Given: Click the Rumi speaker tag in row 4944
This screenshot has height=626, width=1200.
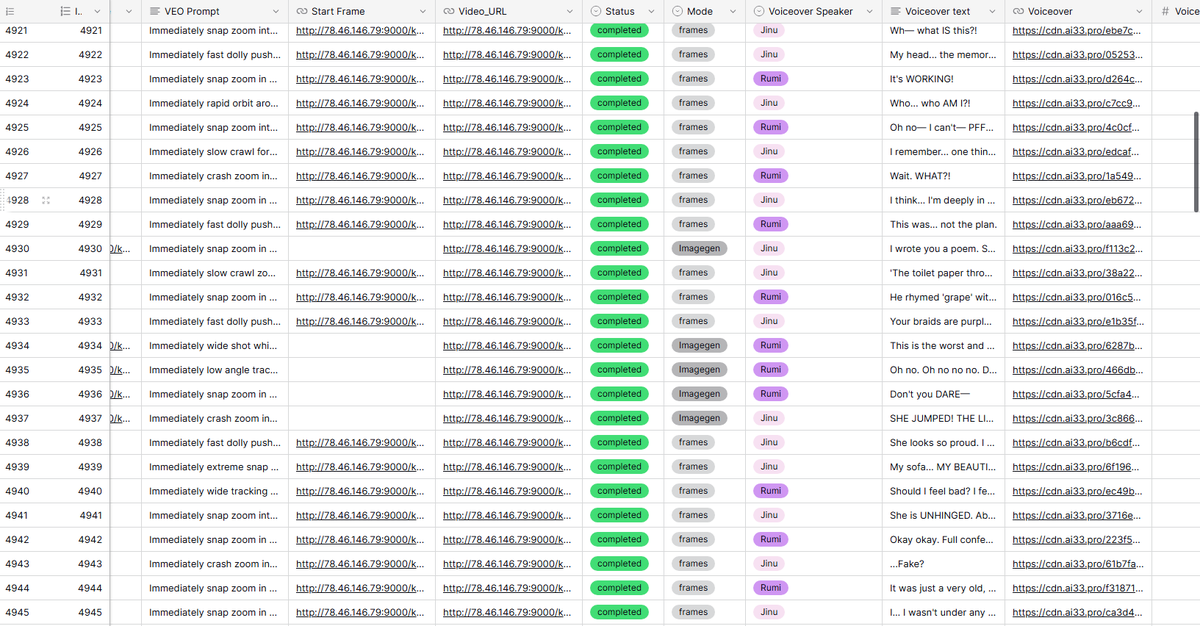Looking at the screenshot, I should [x=770, y=588].
